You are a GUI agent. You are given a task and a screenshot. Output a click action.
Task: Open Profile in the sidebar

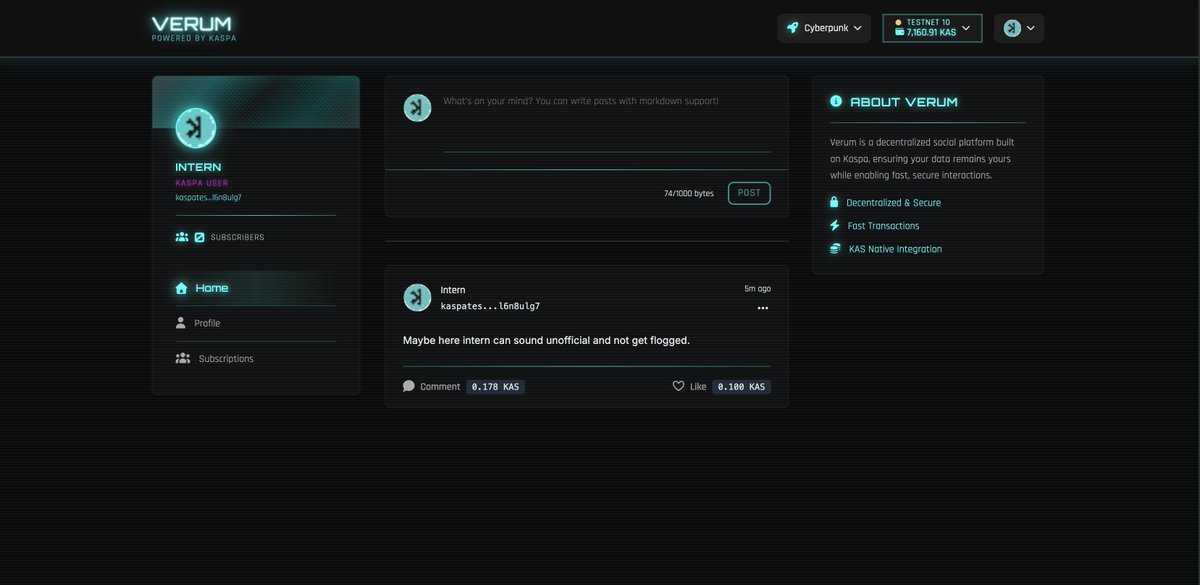coord(256,323)
